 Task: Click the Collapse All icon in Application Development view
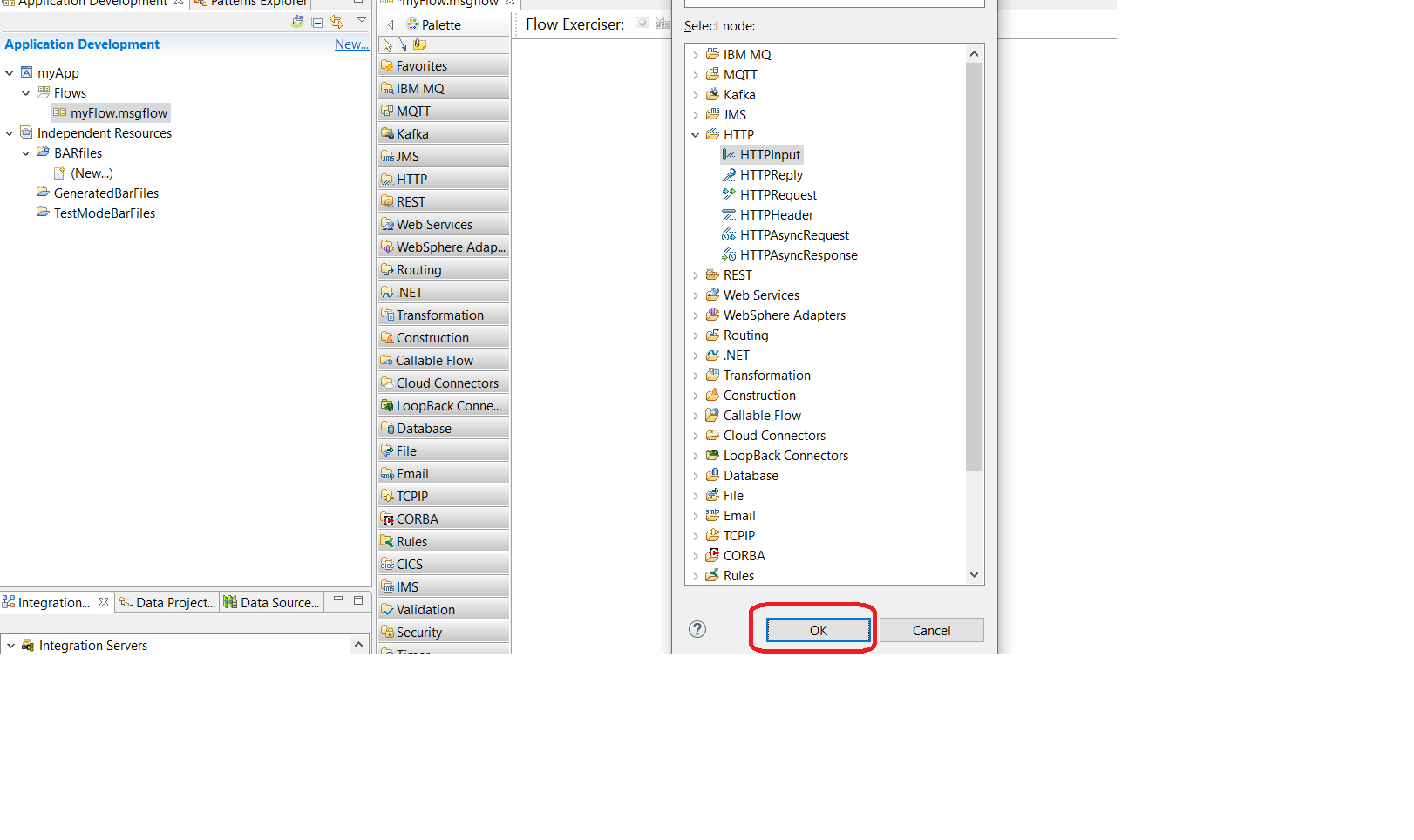coord(317,22)
